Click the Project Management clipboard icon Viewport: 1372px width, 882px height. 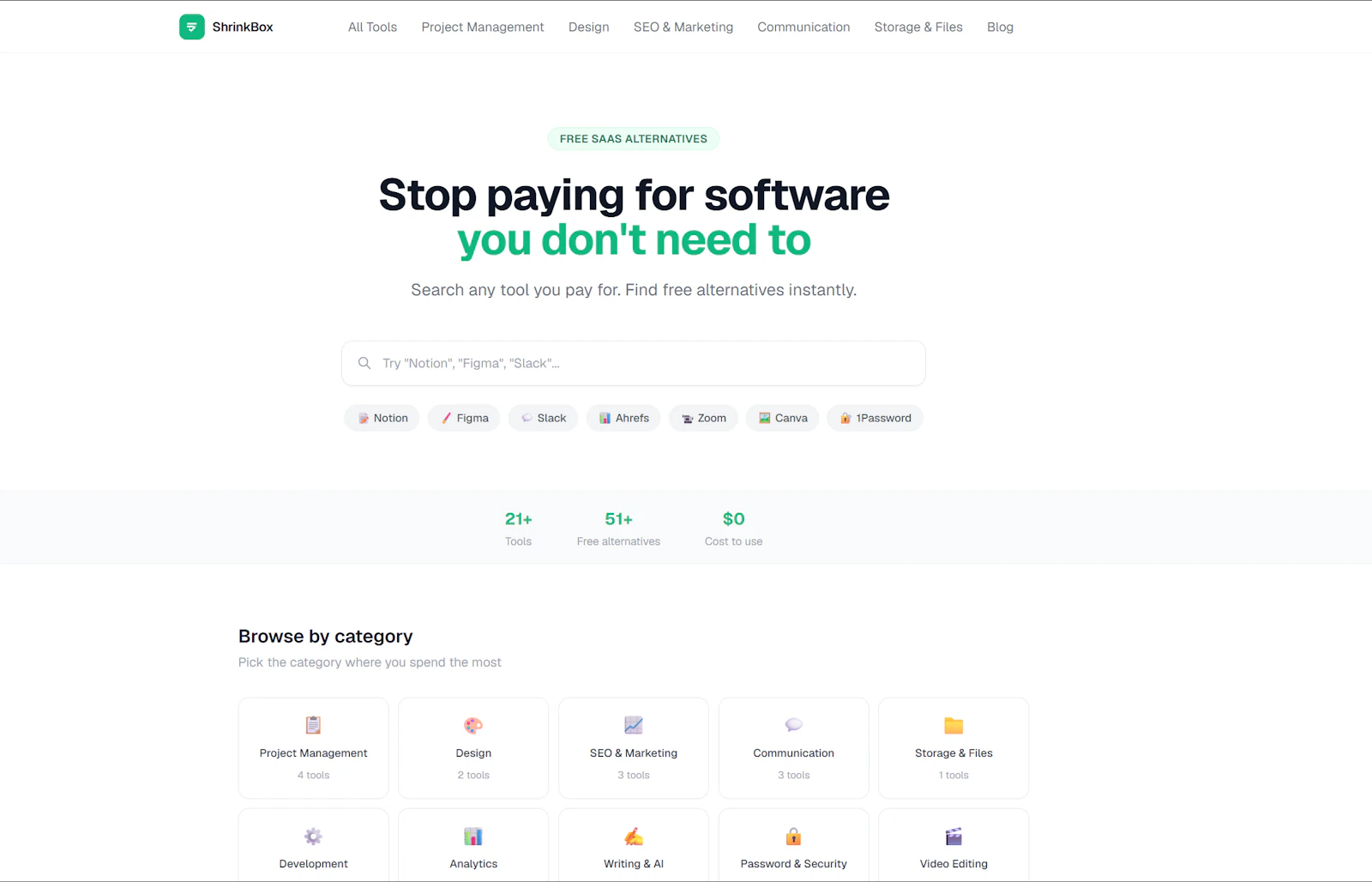[314, 725]
